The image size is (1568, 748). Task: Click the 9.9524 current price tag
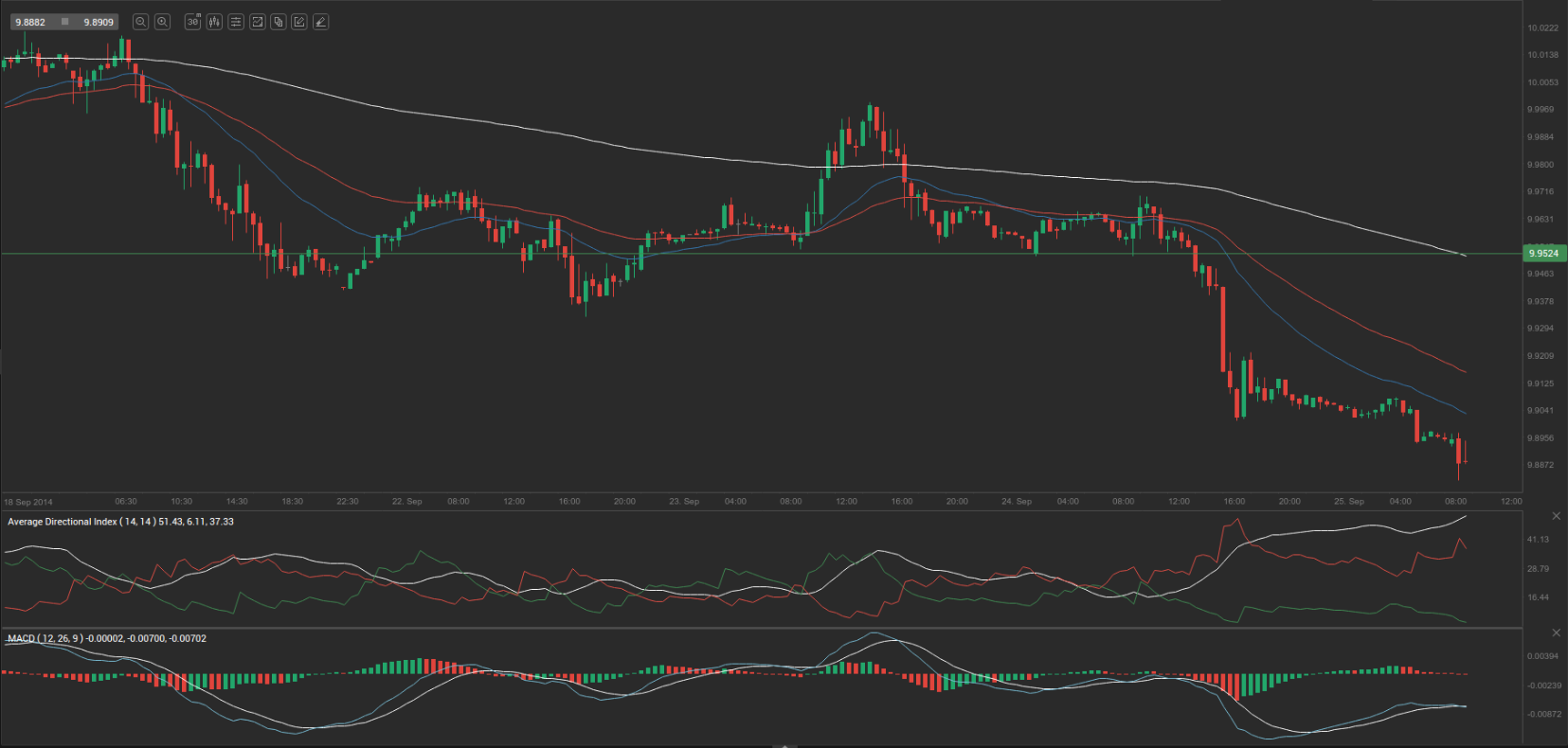[1544, 254]
